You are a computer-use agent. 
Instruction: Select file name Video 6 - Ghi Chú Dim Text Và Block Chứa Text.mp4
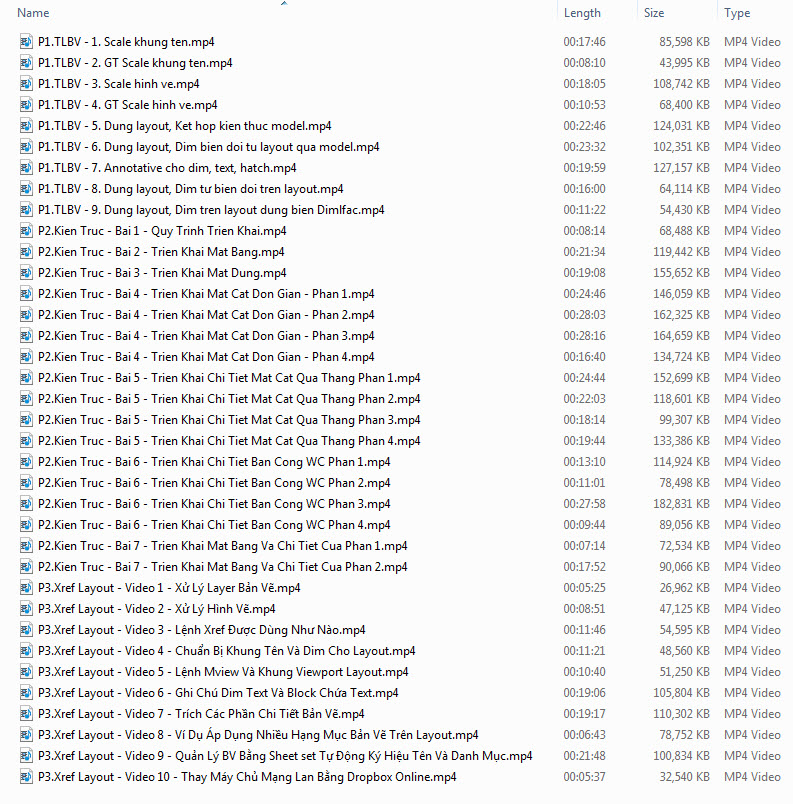click(x=218, y=693)
